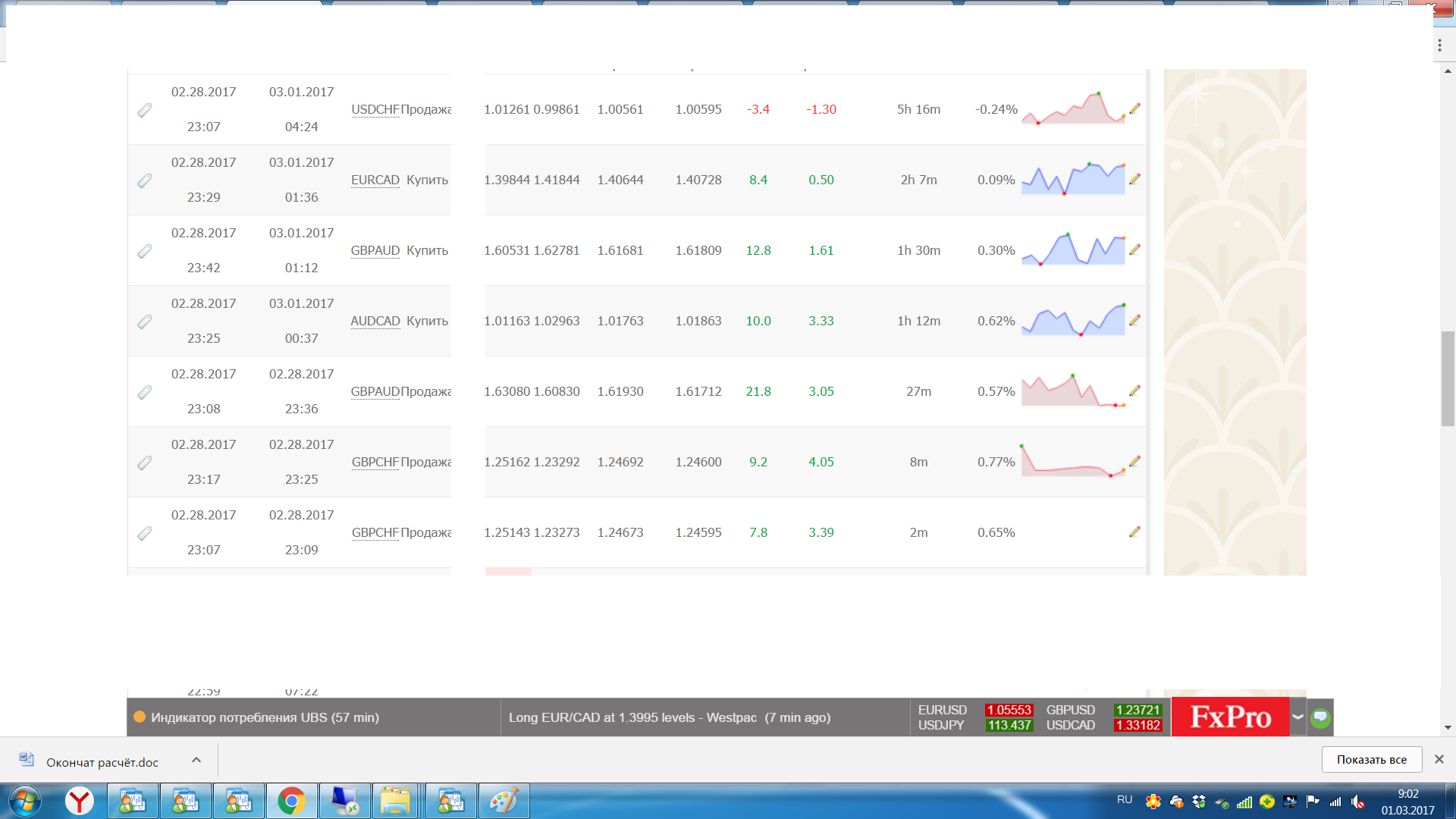Launch Yandex browser from taskbar
Image resolution: width=1456 pixels, height=819 pixels.
(x=80, y=801)
